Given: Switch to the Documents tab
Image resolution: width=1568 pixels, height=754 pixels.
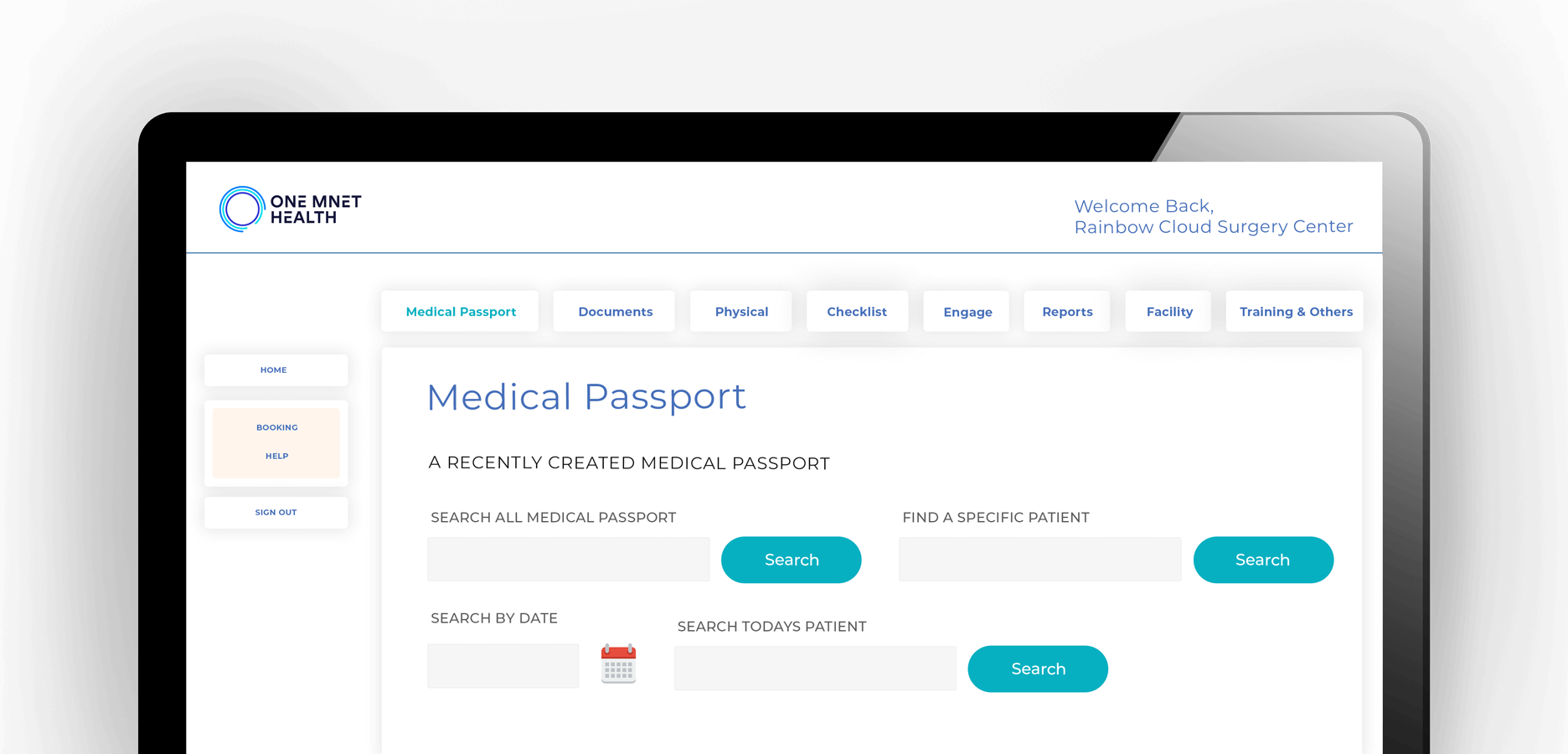Looking at the screenshot, I should 615,311.
